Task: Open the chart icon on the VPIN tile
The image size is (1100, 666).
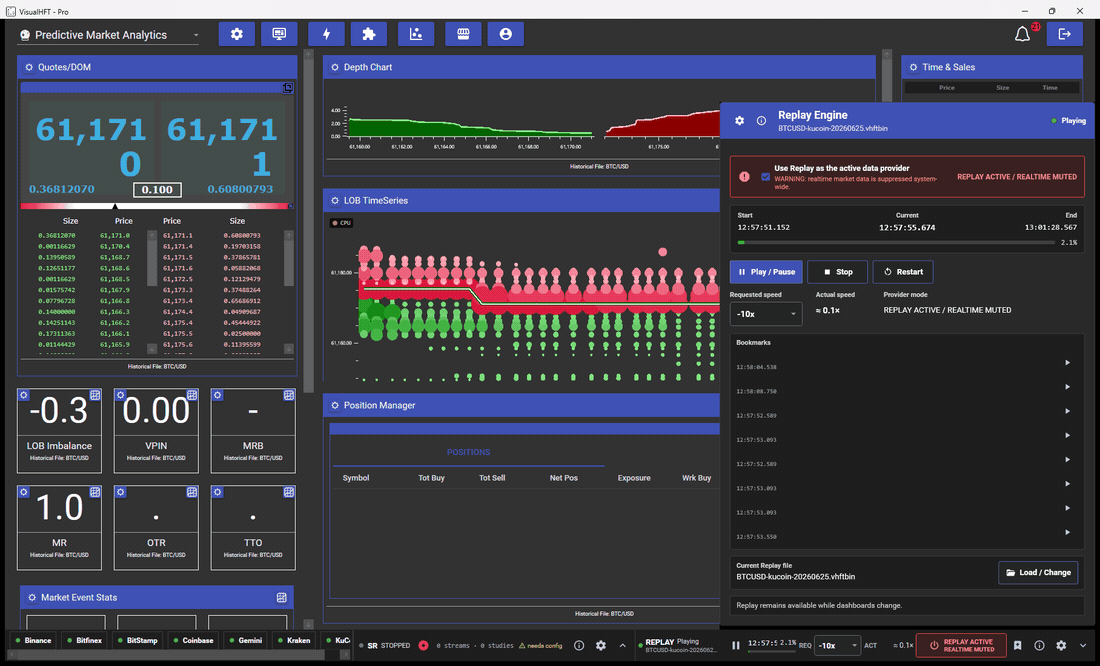Action: 192,395
